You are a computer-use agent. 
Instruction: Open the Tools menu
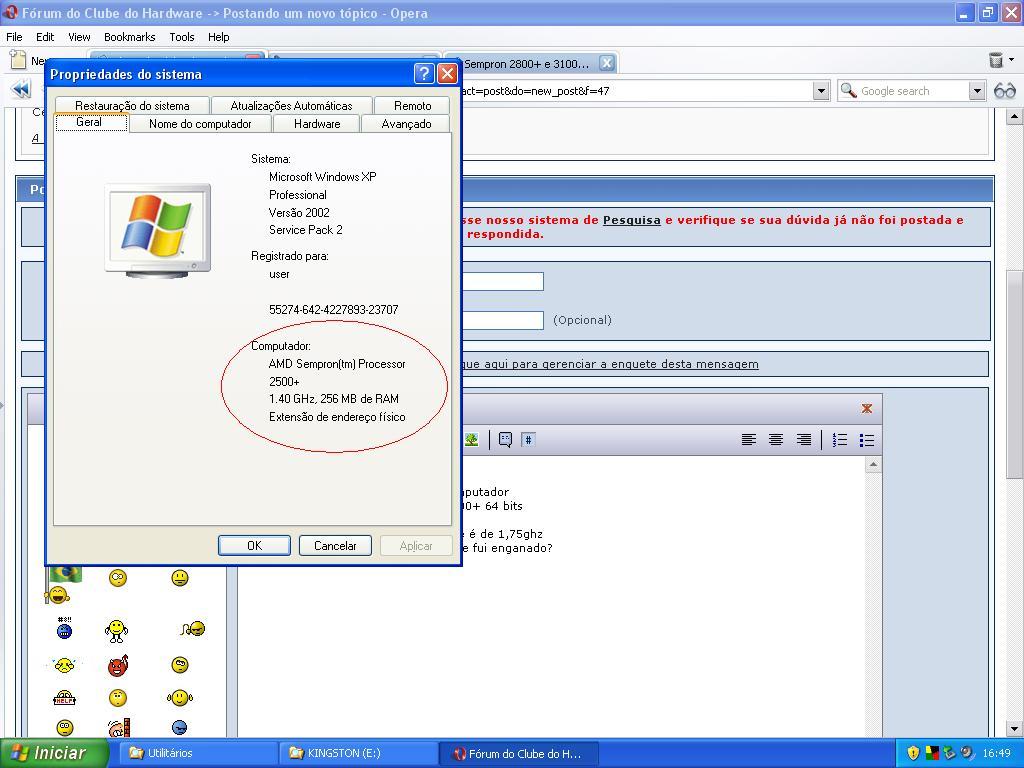tap(182, 37)
